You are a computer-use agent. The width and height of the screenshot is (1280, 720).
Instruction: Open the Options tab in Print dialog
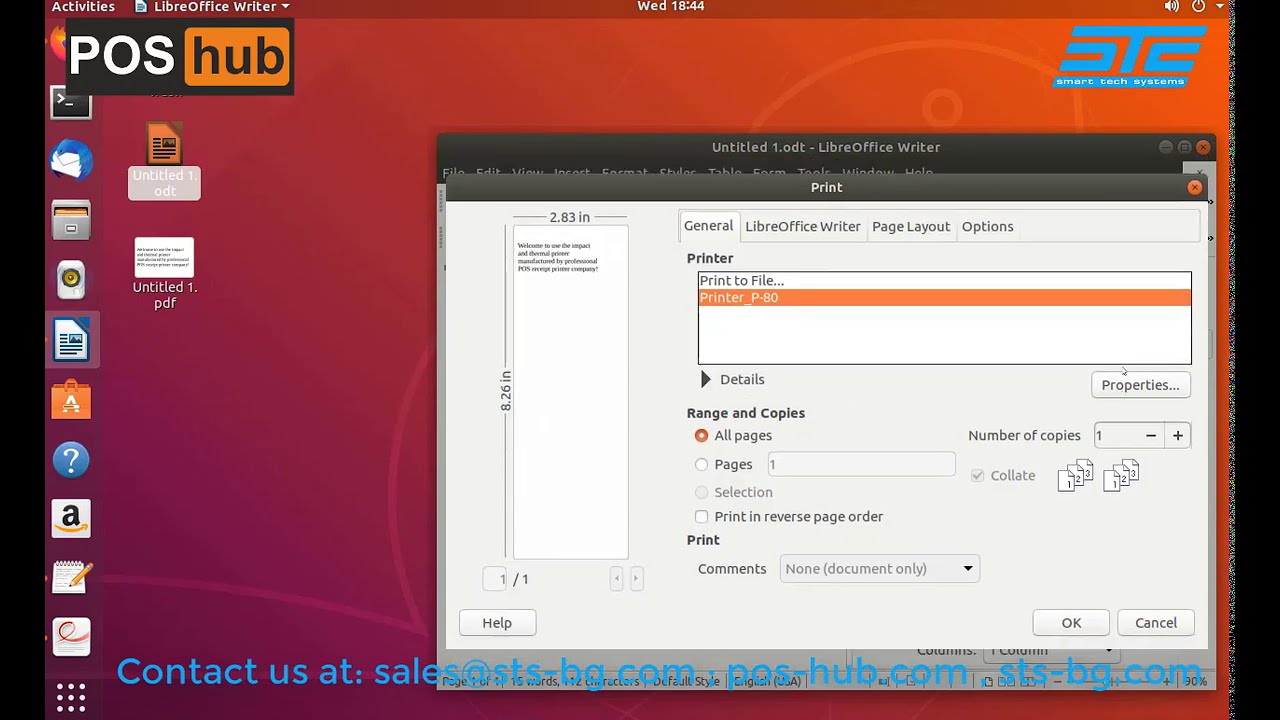[x=987, y=226]
